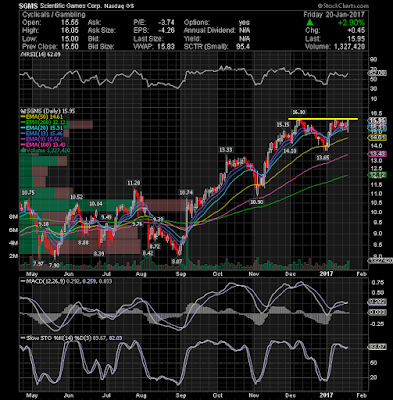Screen dimensions: 393x400
Task: Click the 11.20 August high annotation
Action: tap(133, 183)
